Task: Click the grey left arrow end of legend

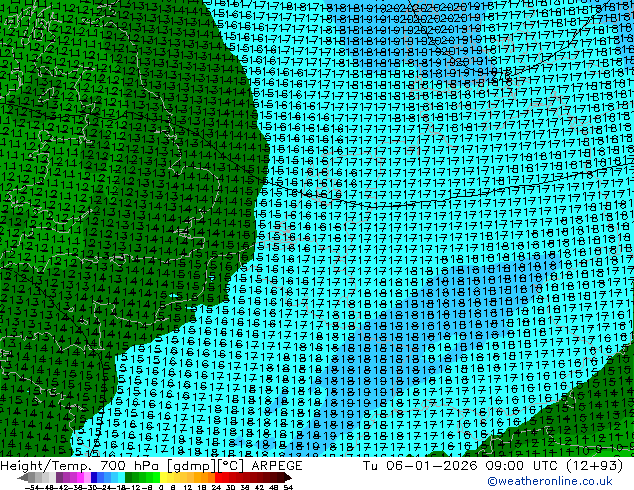Action: click(x=23, y=477)
